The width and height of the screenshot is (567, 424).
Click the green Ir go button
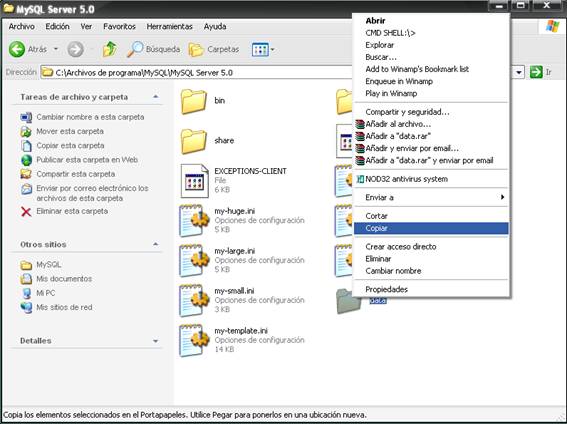tap(536, 72)
